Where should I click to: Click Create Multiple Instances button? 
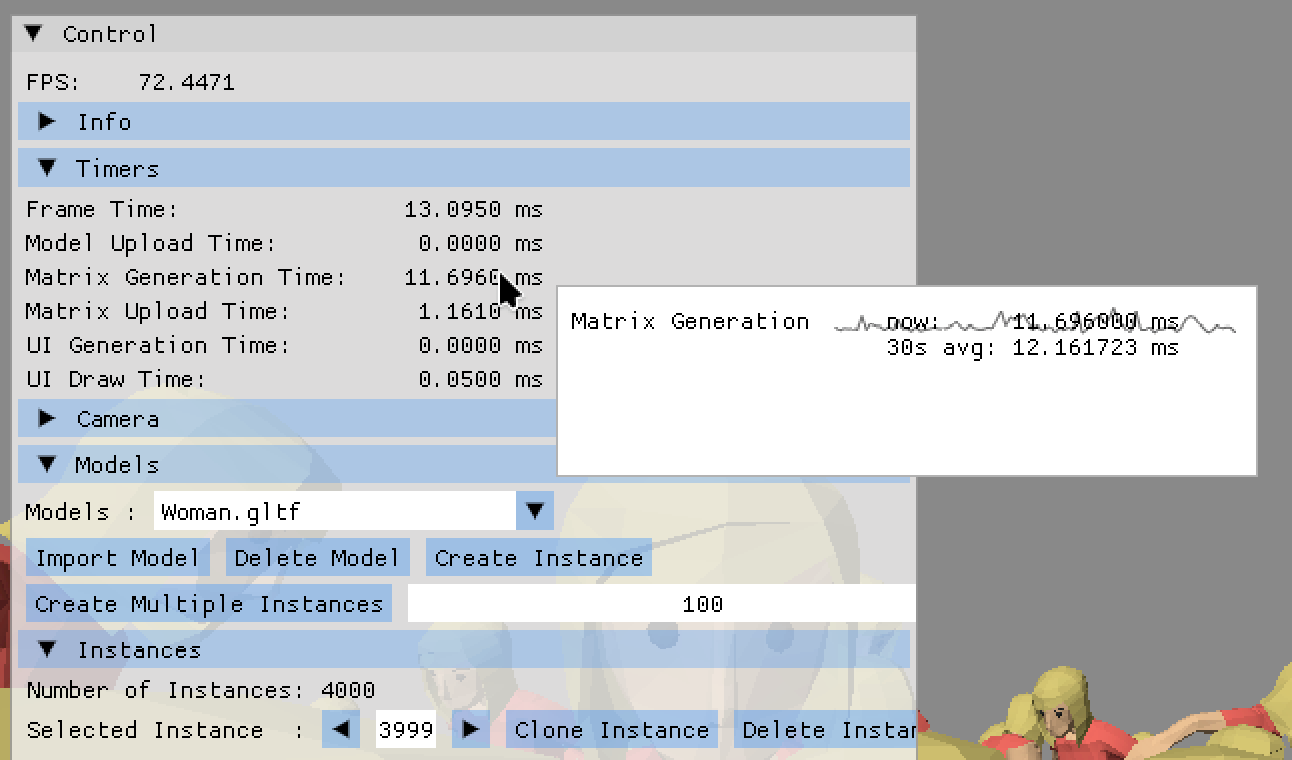(x=209, y=604)
